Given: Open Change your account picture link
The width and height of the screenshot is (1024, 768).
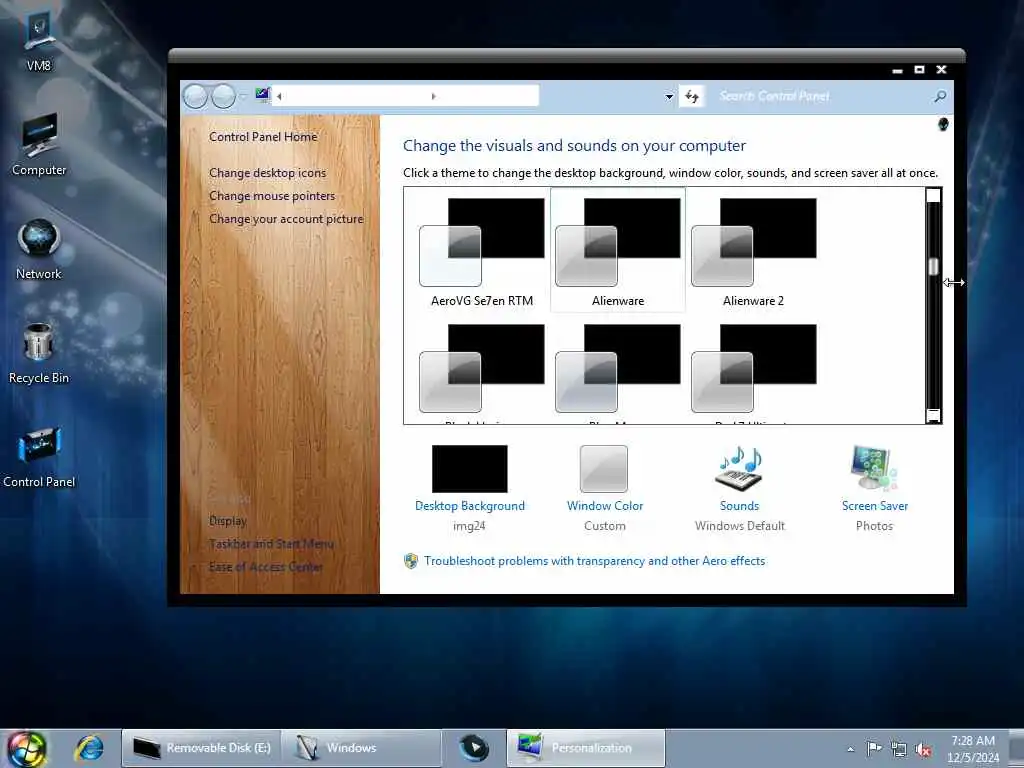Looking at the screenshot, I should pos(286,219).
